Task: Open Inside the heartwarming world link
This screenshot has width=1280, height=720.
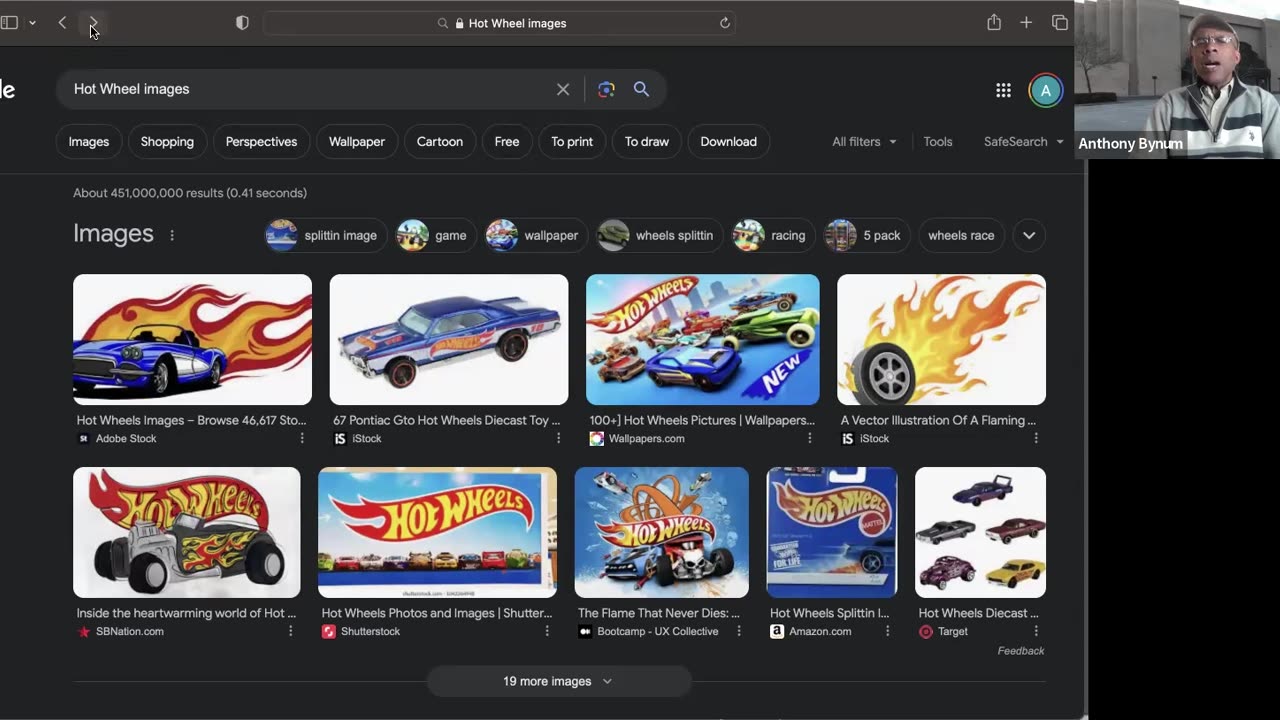Action: [x=186, y=613]
